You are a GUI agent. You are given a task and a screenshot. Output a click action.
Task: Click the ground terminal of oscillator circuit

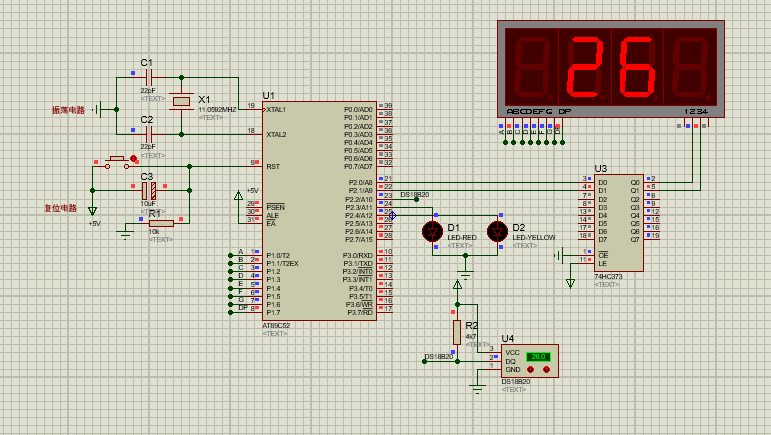coord(98,109)
